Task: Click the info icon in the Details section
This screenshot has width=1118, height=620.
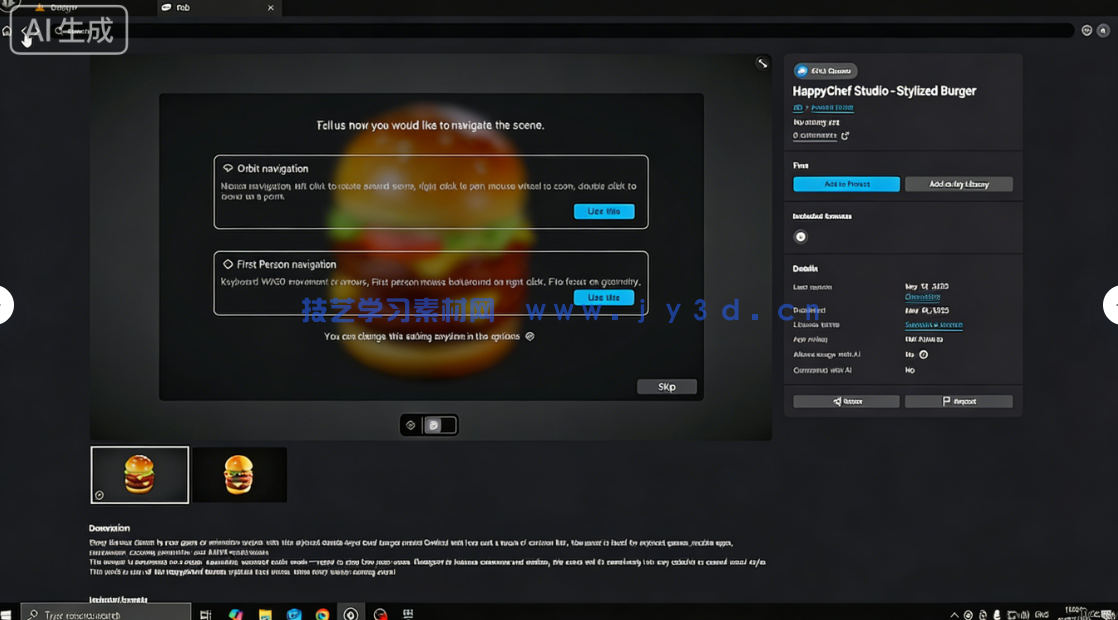Action: (x=923, y=354)
